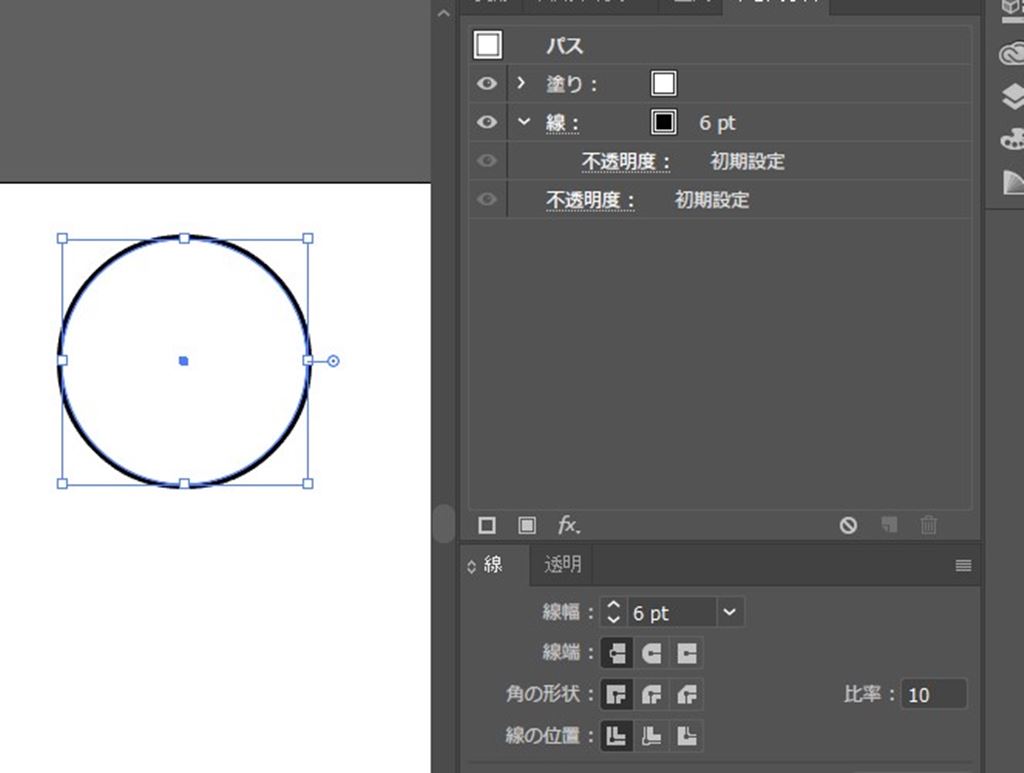This screenshot has height=773, width=1024.
Task: Open the fx effects menu
Action: tap(569, 525)
